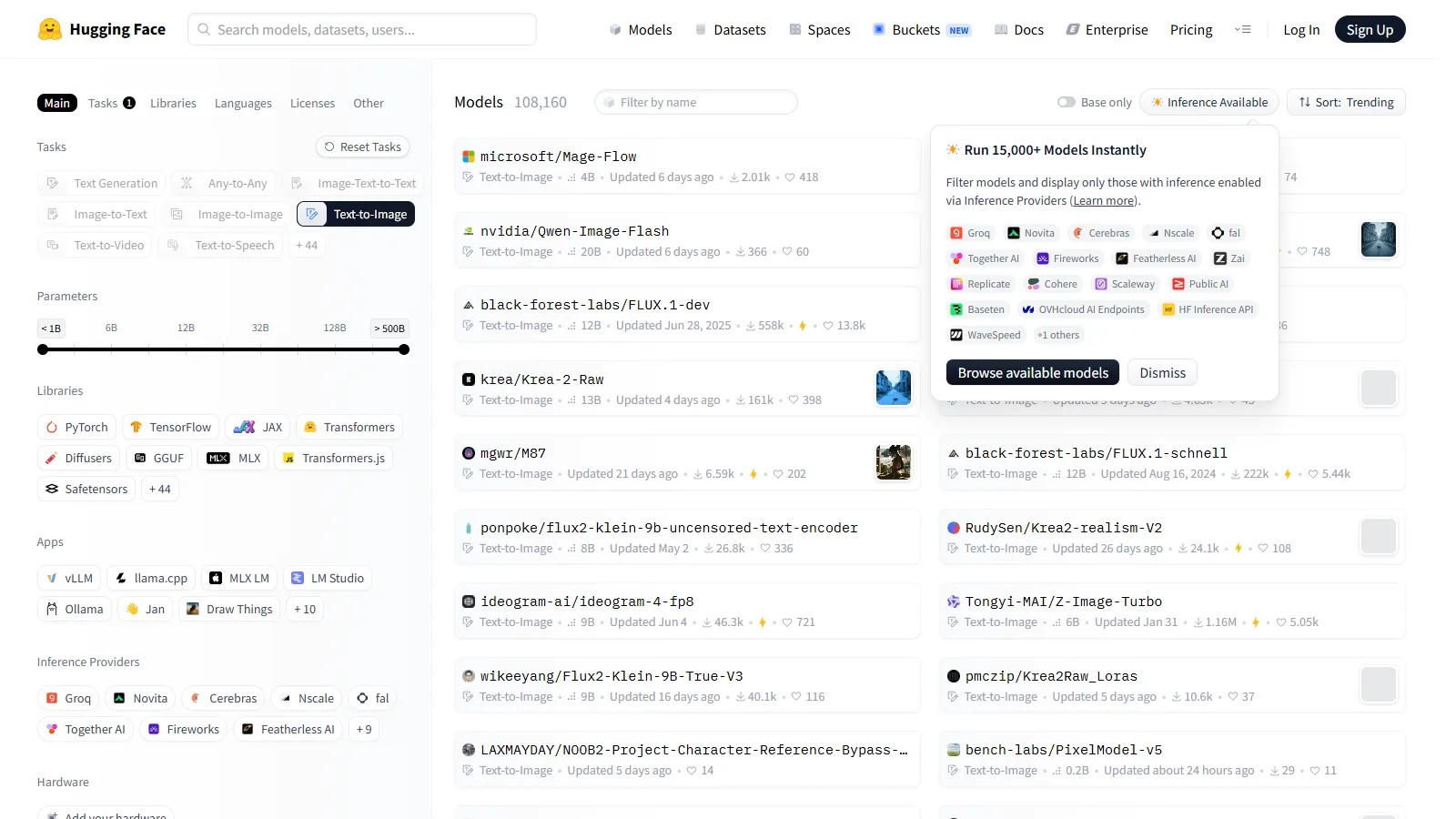
Task: Click Browse available models button
Action: [x=1033, y=372]
